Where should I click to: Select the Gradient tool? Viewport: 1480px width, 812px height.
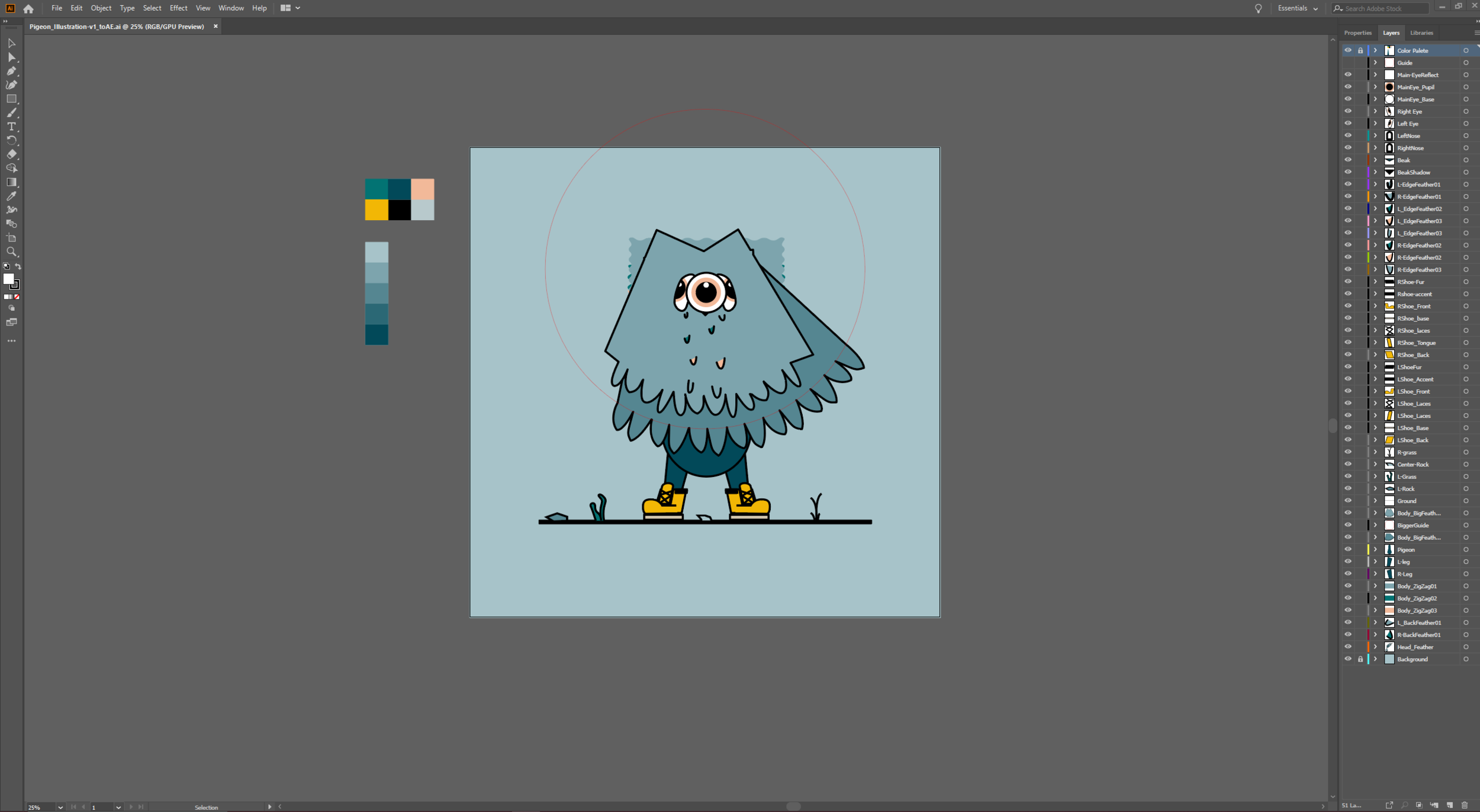[x=11, y=182]
